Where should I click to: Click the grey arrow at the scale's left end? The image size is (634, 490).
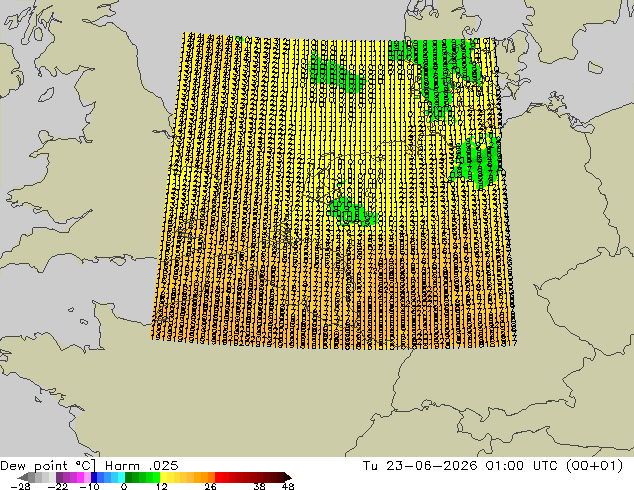pos(22,477)
